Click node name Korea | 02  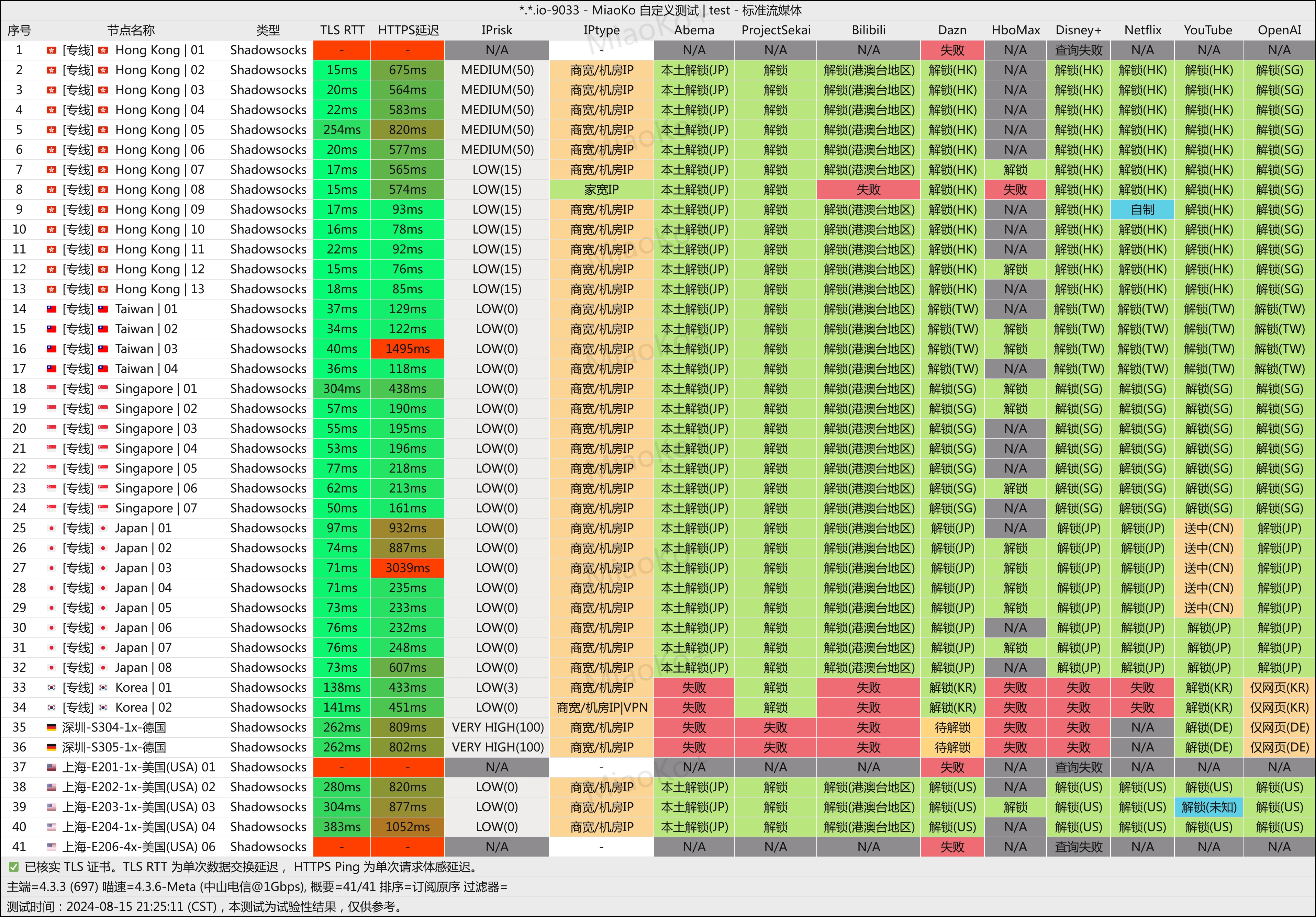[x=143, y=707]
